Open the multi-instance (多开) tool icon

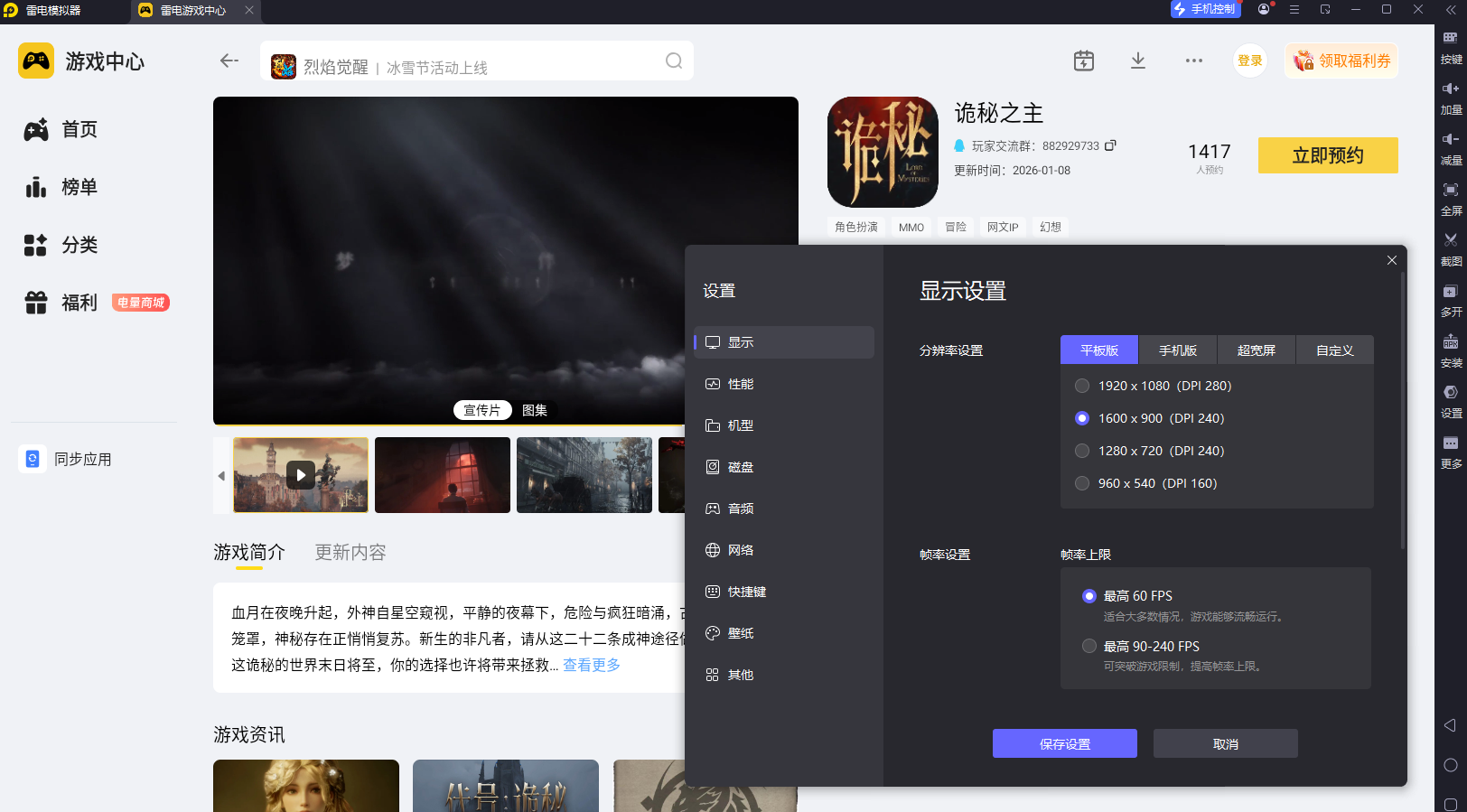pos(1450,292)
